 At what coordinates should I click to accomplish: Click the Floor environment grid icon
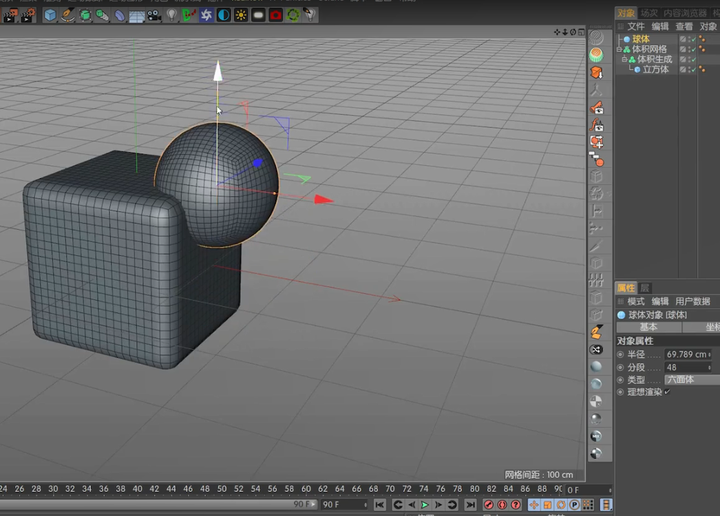coord(137,16)
